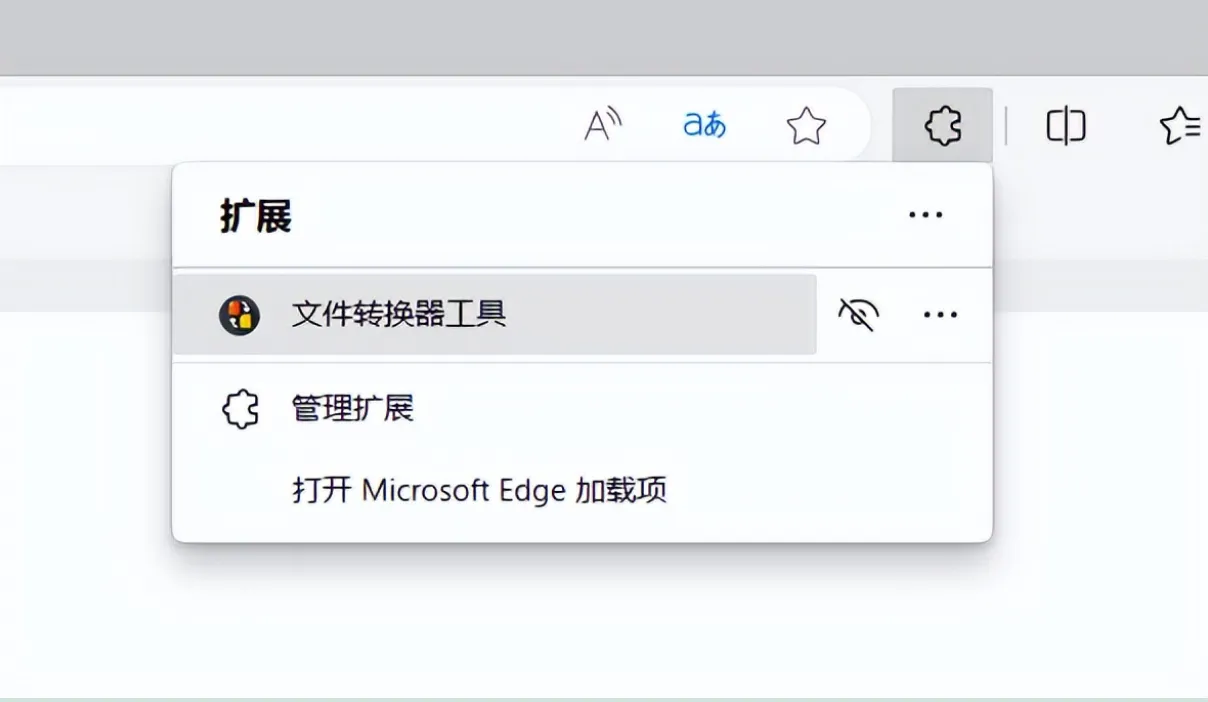The image size is (1208, 702).
Task: Select the 文件转换器工具 extension entry
Action: [x=495, y=315]
